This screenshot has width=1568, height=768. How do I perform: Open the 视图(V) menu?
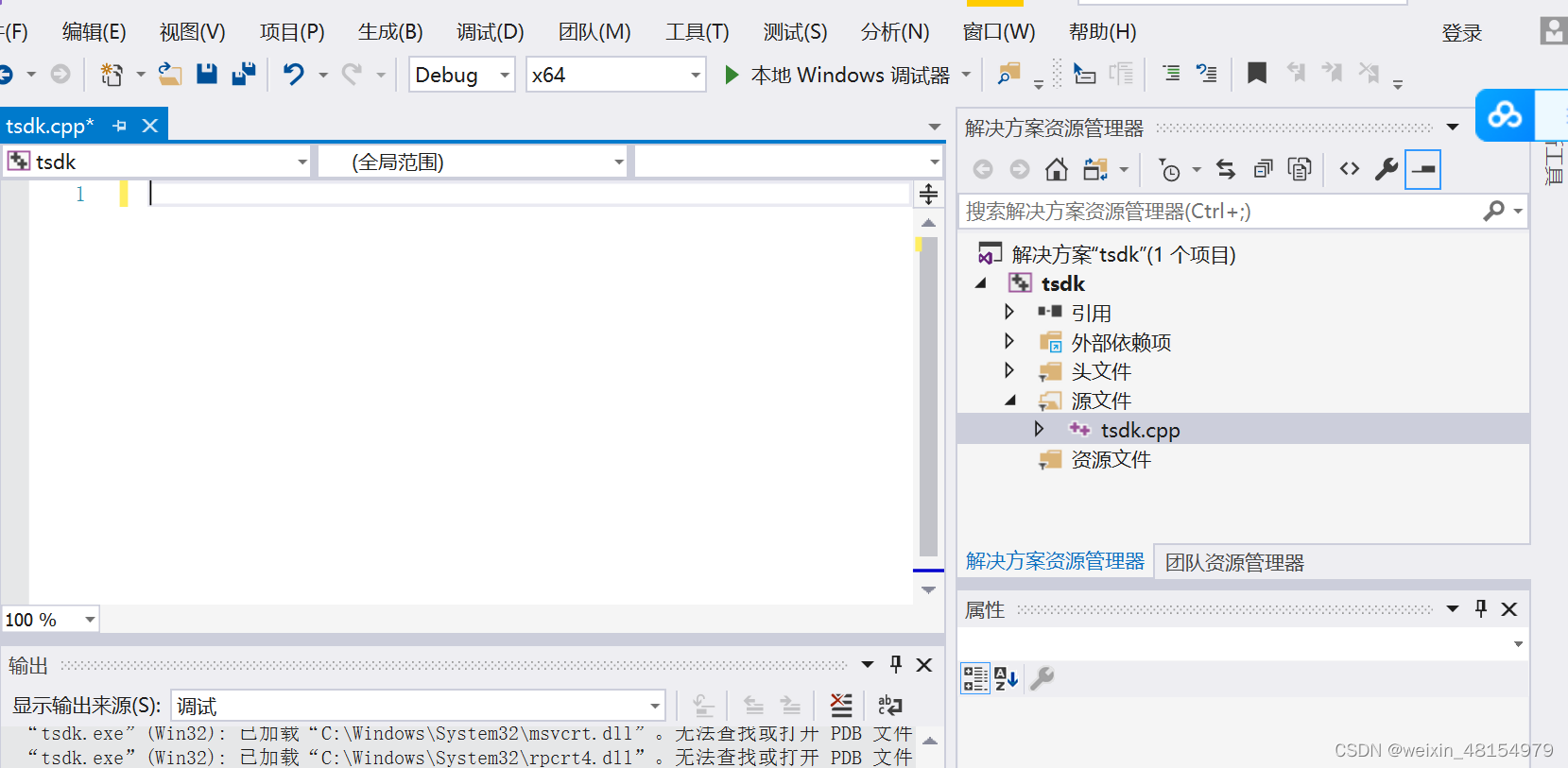pos(192,32)
